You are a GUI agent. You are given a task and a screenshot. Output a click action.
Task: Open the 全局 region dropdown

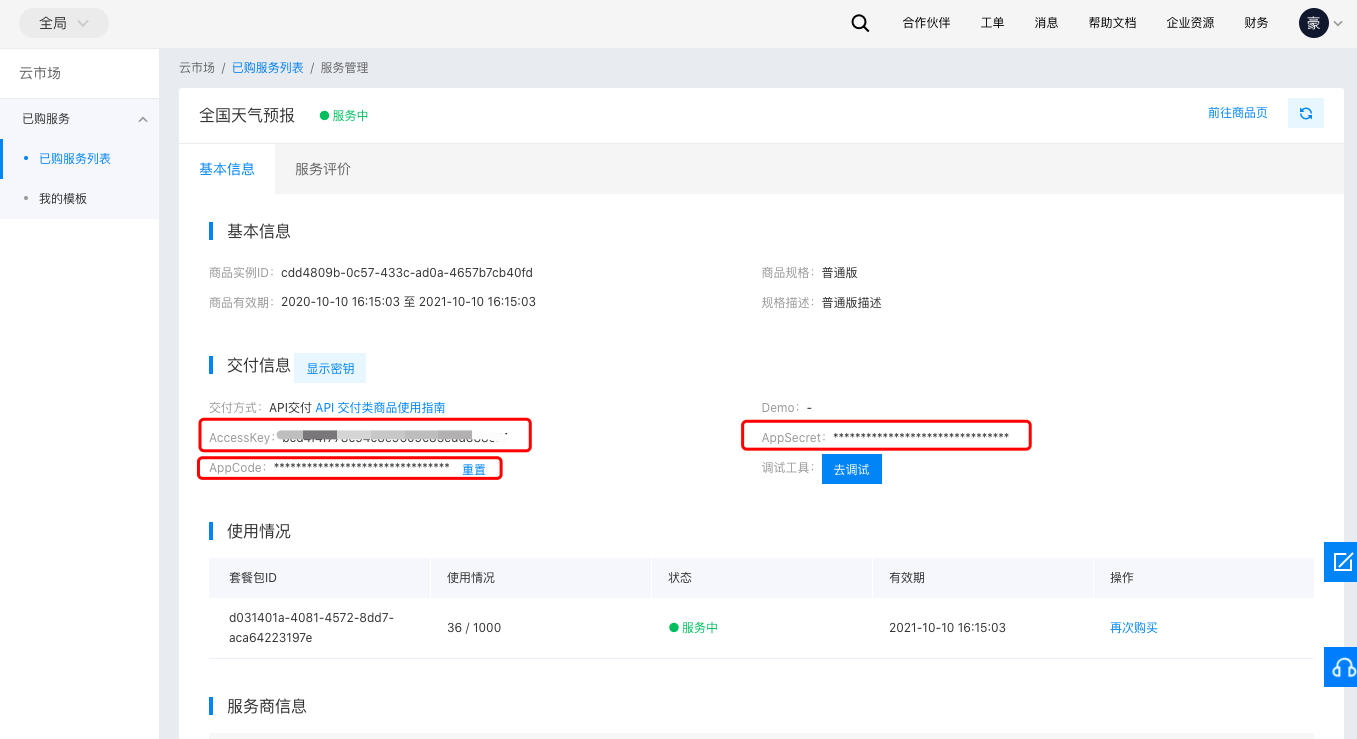pos(63,22)
